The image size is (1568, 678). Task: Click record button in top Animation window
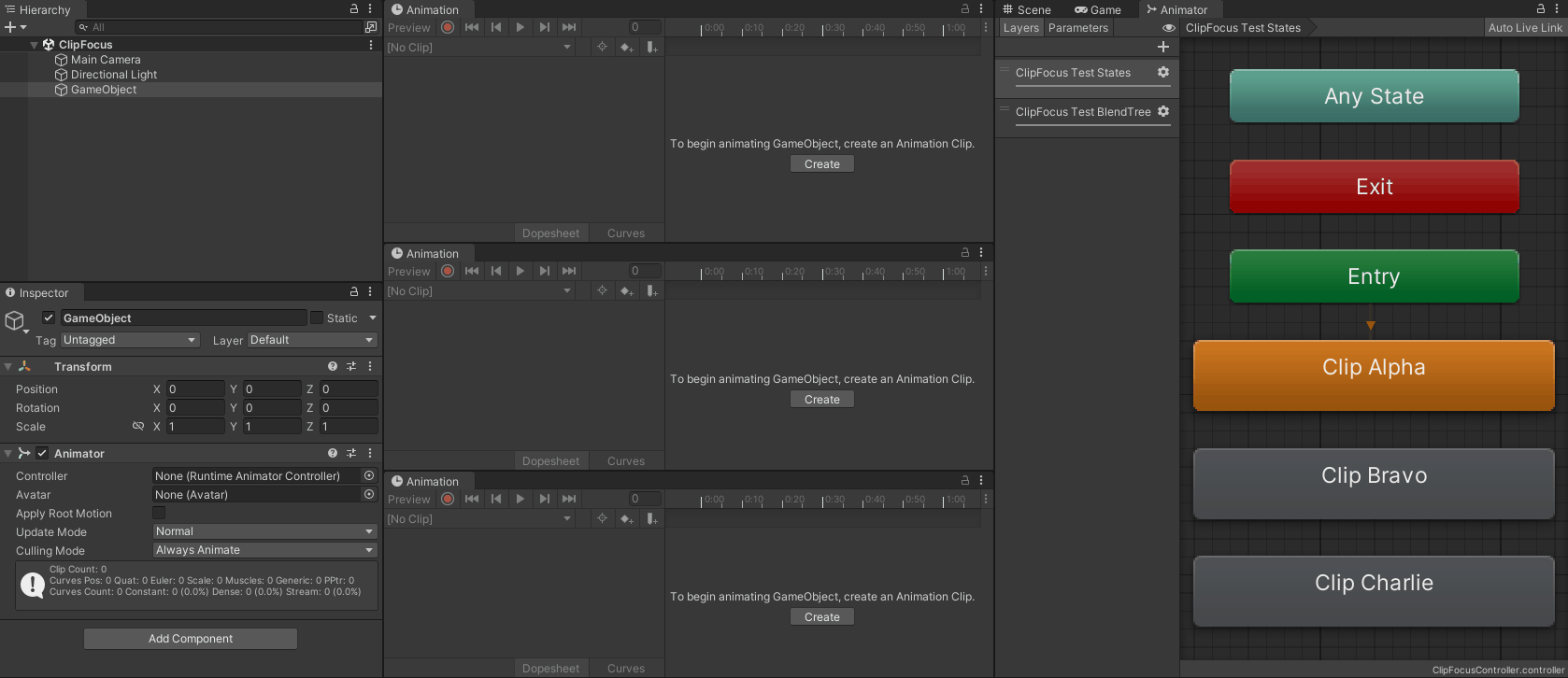448,27
